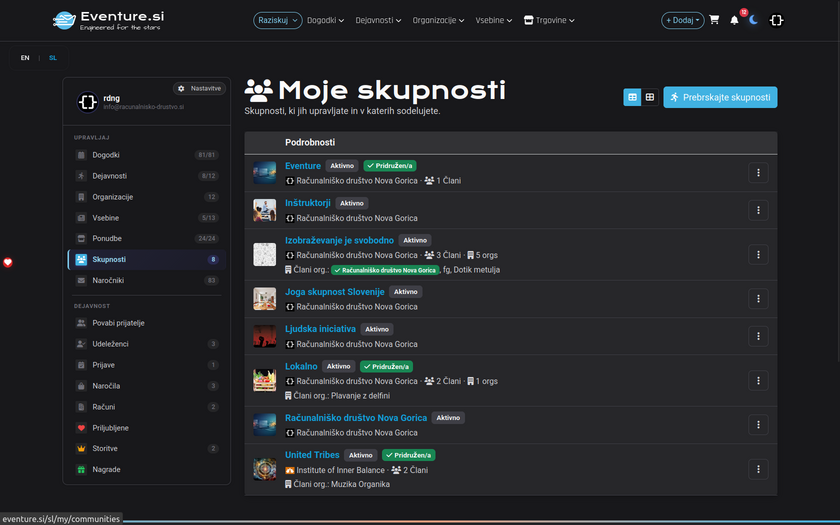The width and height of the screenshot is (840, 525).
Task: Switch to list view layout
Action: point(632,97)
